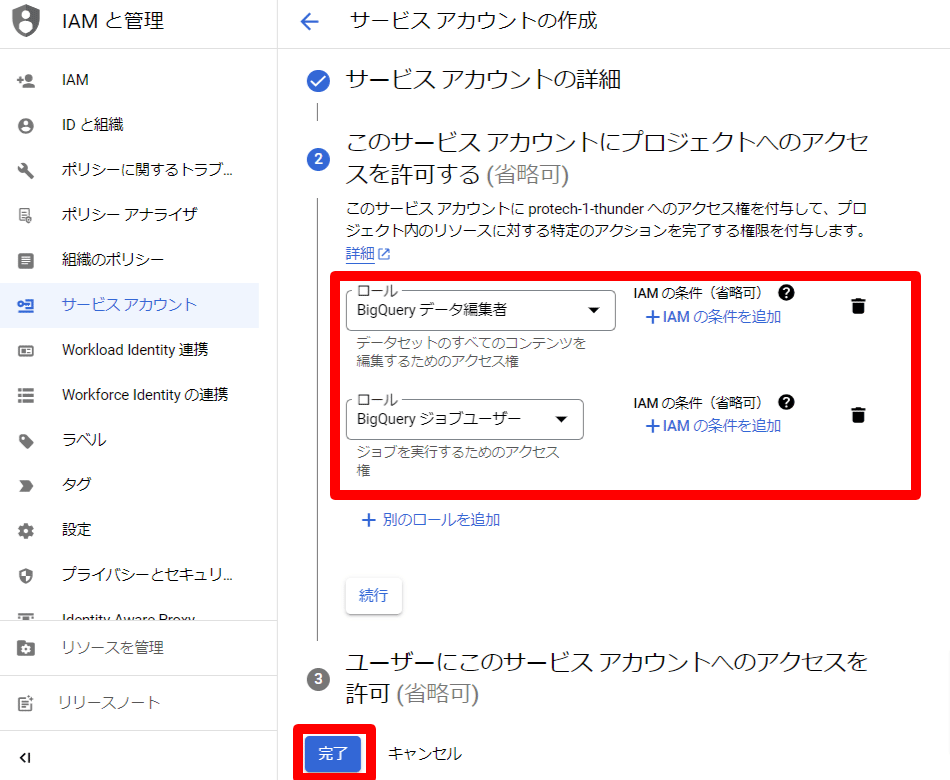950x780 pixels.
Task: Go back using the blue arrow
Action: pyautogui.click(x=310, y=22)
